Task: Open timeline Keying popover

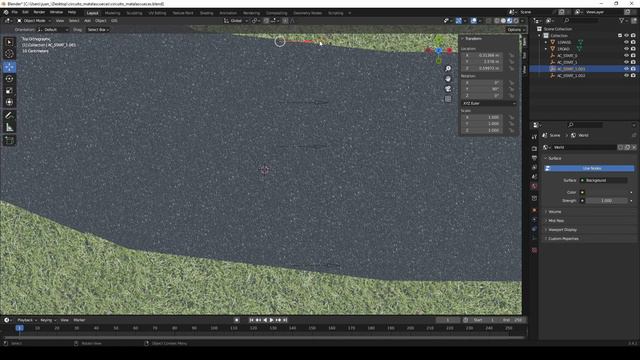Action: click(47, 320)
